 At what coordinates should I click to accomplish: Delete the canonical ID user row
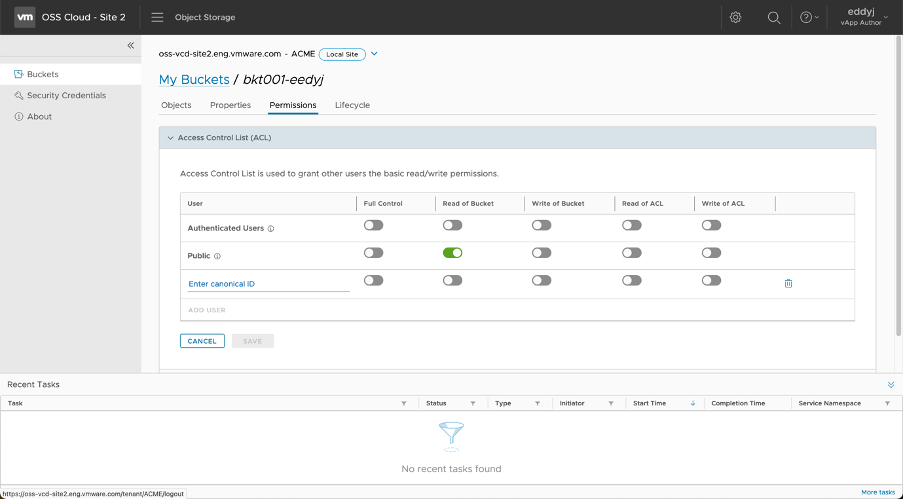(x=788, y=283)
